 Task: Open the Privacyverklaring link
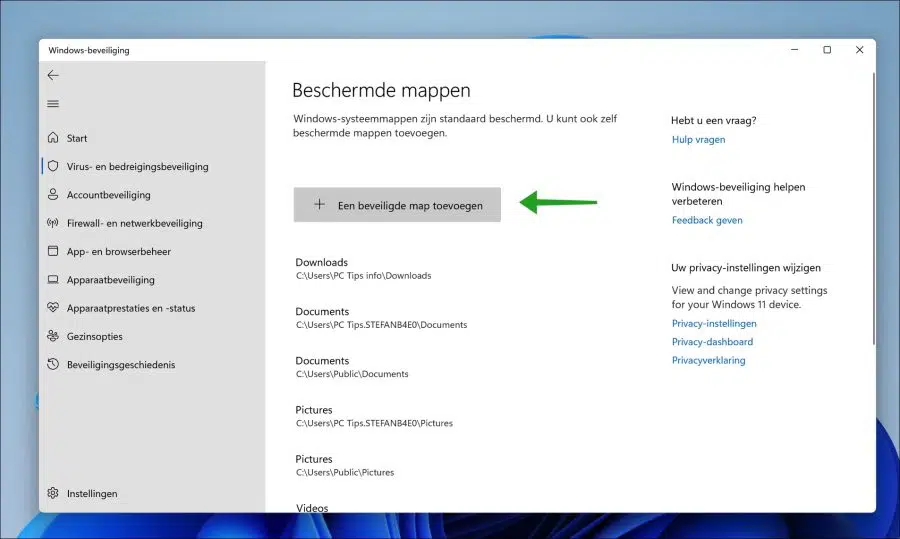coord(708,360)
